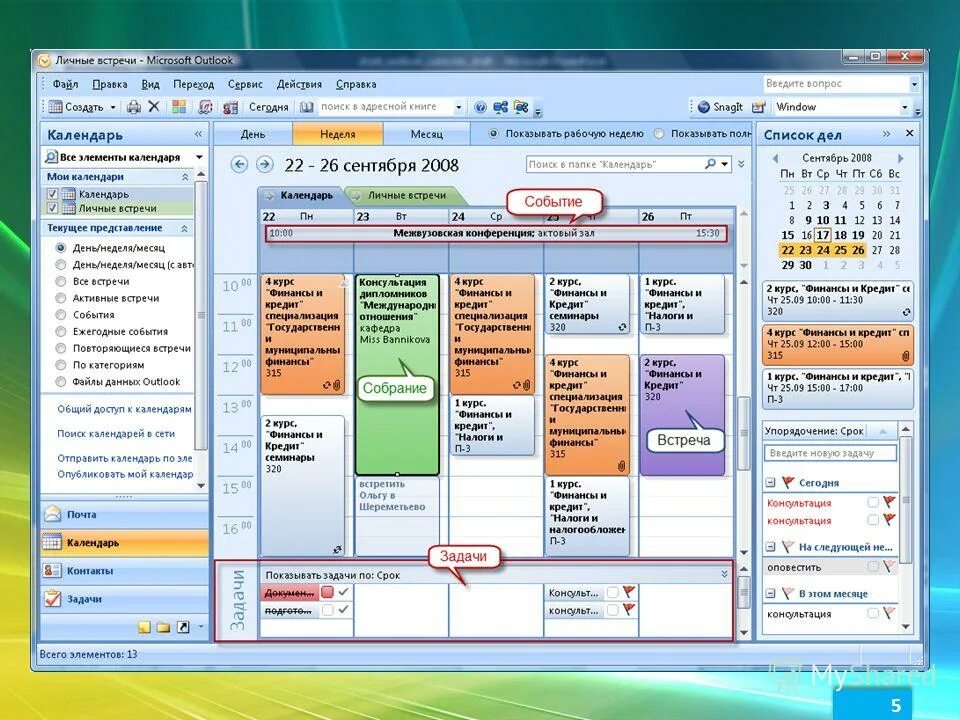
Task: Select date 17 in the mini calendar
Action: coord(823,235)
